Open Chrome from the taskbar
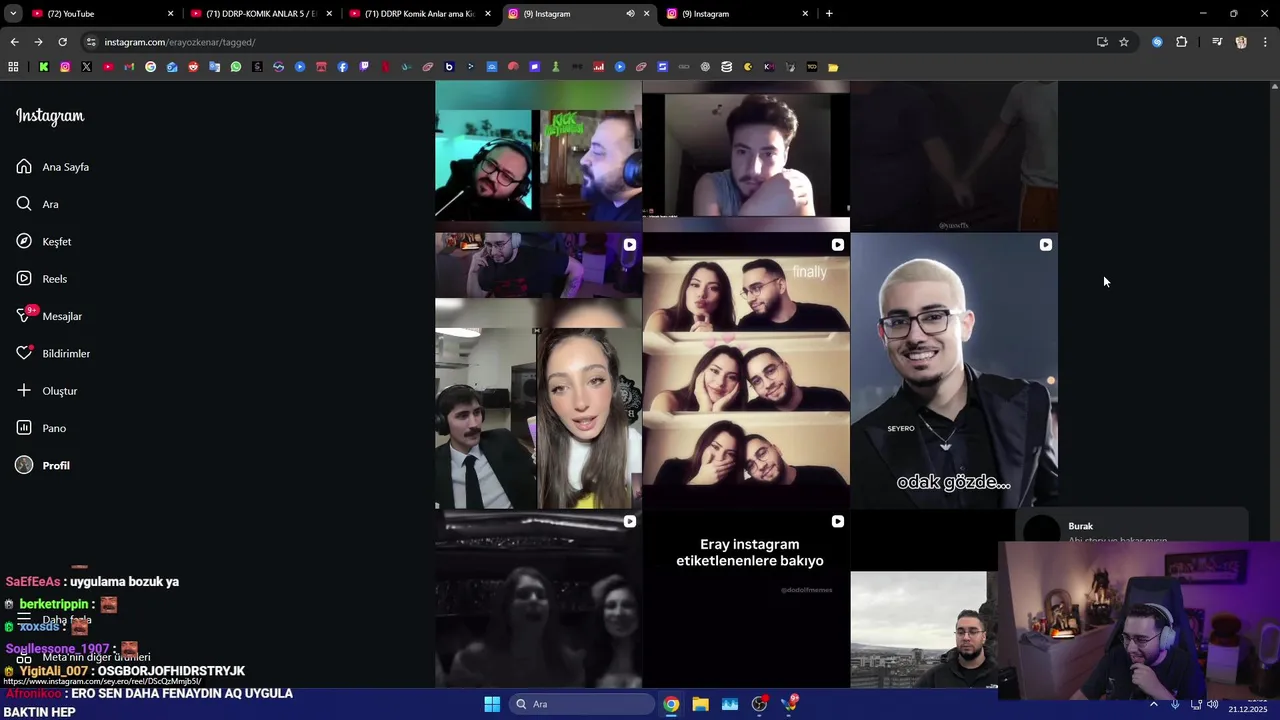The height and width of the screenshot is (720, 1280). coord(671,704)
